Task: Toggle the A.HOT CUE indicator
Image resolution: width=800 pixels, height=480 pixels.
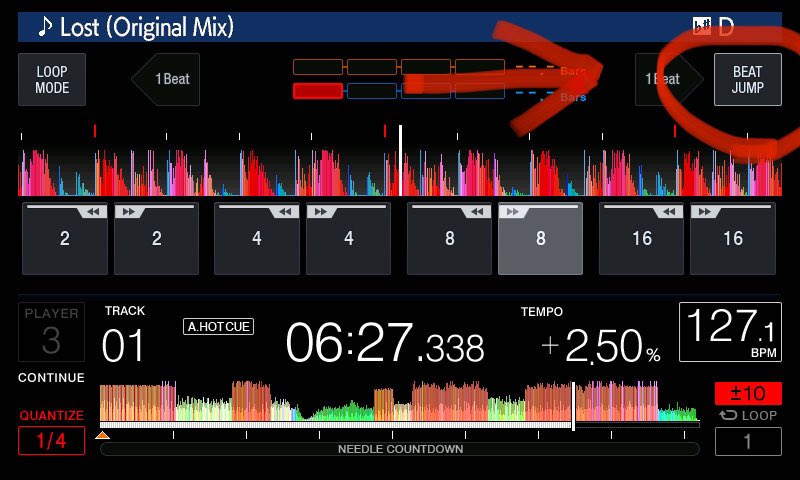Action: [218, 326]
